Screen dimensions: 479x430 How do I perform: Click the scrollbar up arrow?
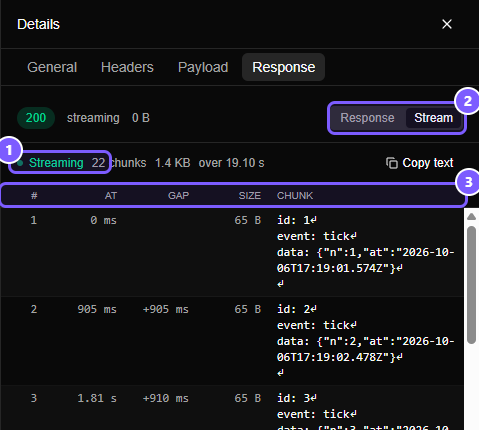click(471, 217)
